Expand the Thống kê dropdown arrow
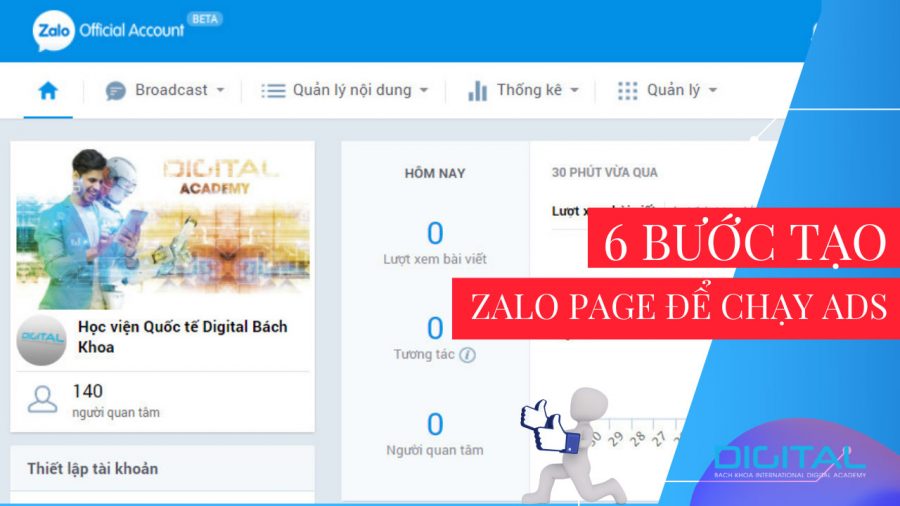Image resolution: width=900 pixels, height=506 pixels. coord(575,90)
